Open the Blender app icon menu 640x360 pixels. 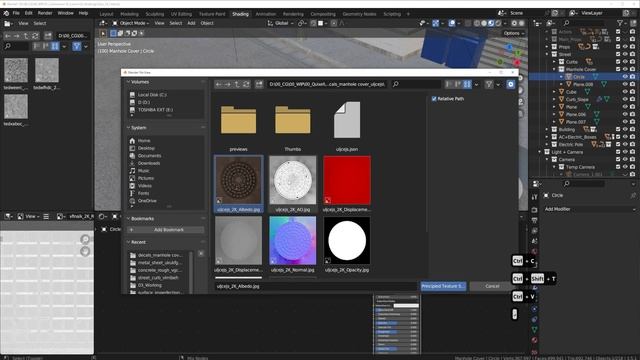[x=6, y=13]
